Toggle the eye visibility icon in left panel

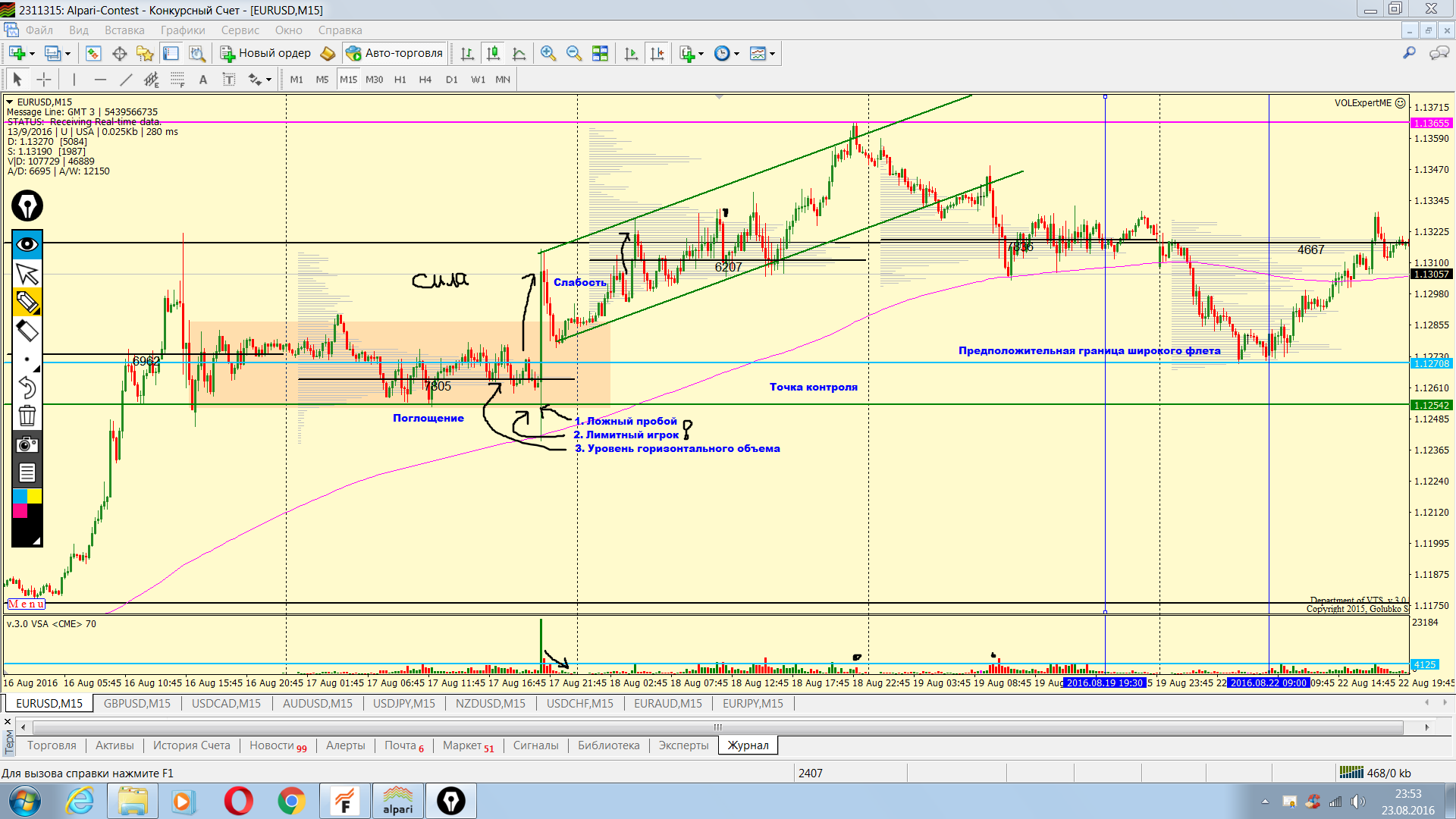(27, 244)
